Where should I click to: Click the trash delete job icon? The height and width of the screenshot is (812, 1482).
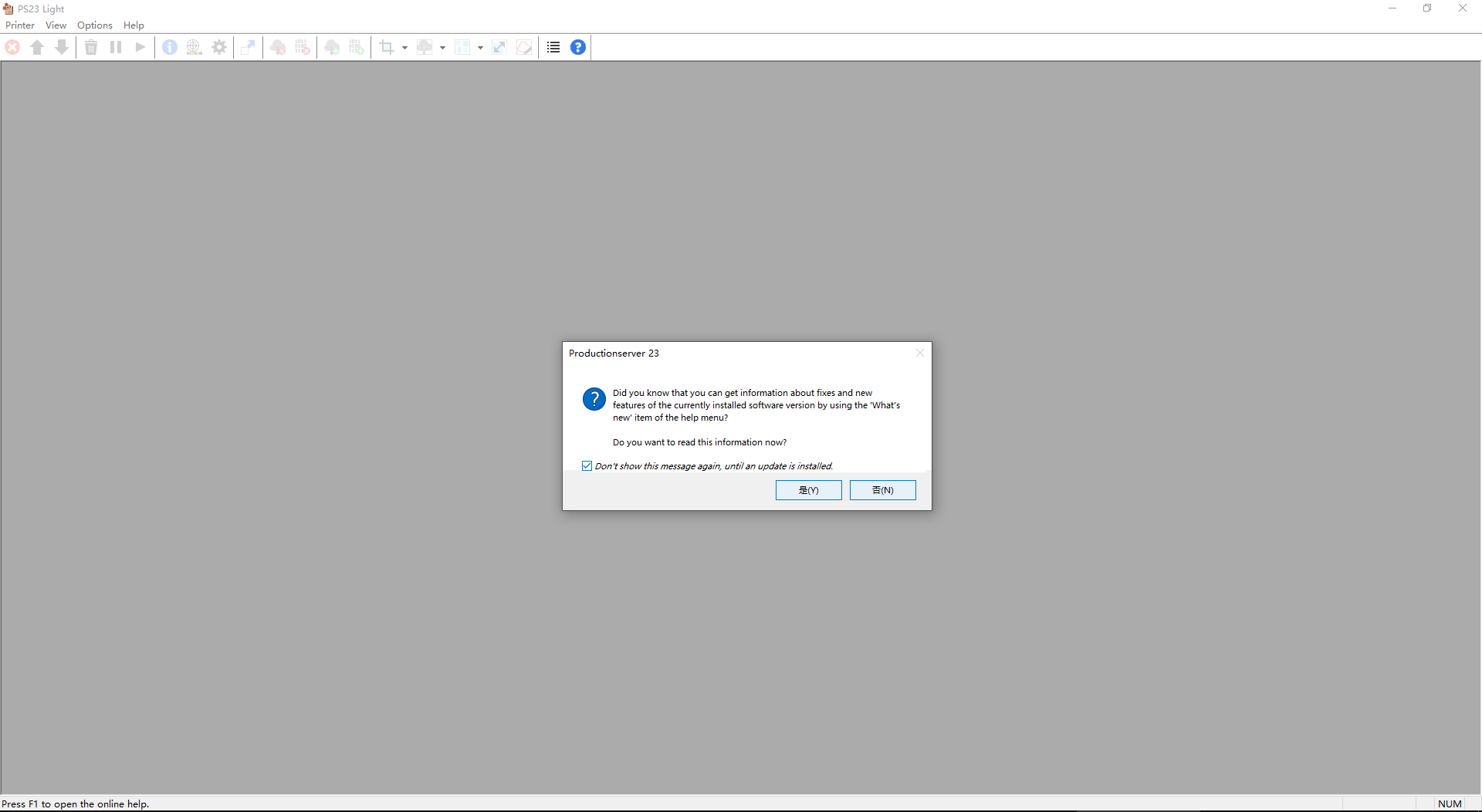point(91,47)
